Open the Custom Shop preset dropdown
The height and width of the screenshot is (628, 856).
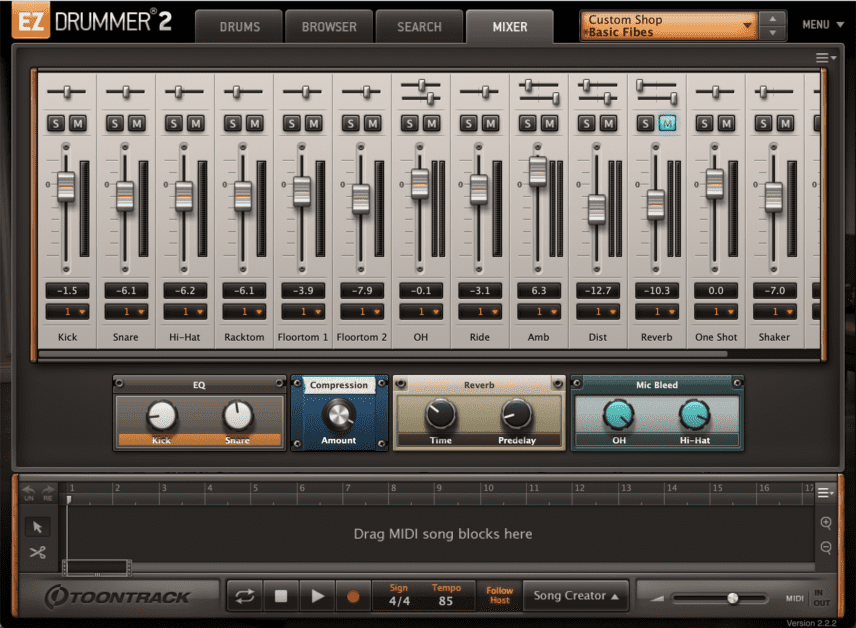pyautogui.click(x=669, y=26)
